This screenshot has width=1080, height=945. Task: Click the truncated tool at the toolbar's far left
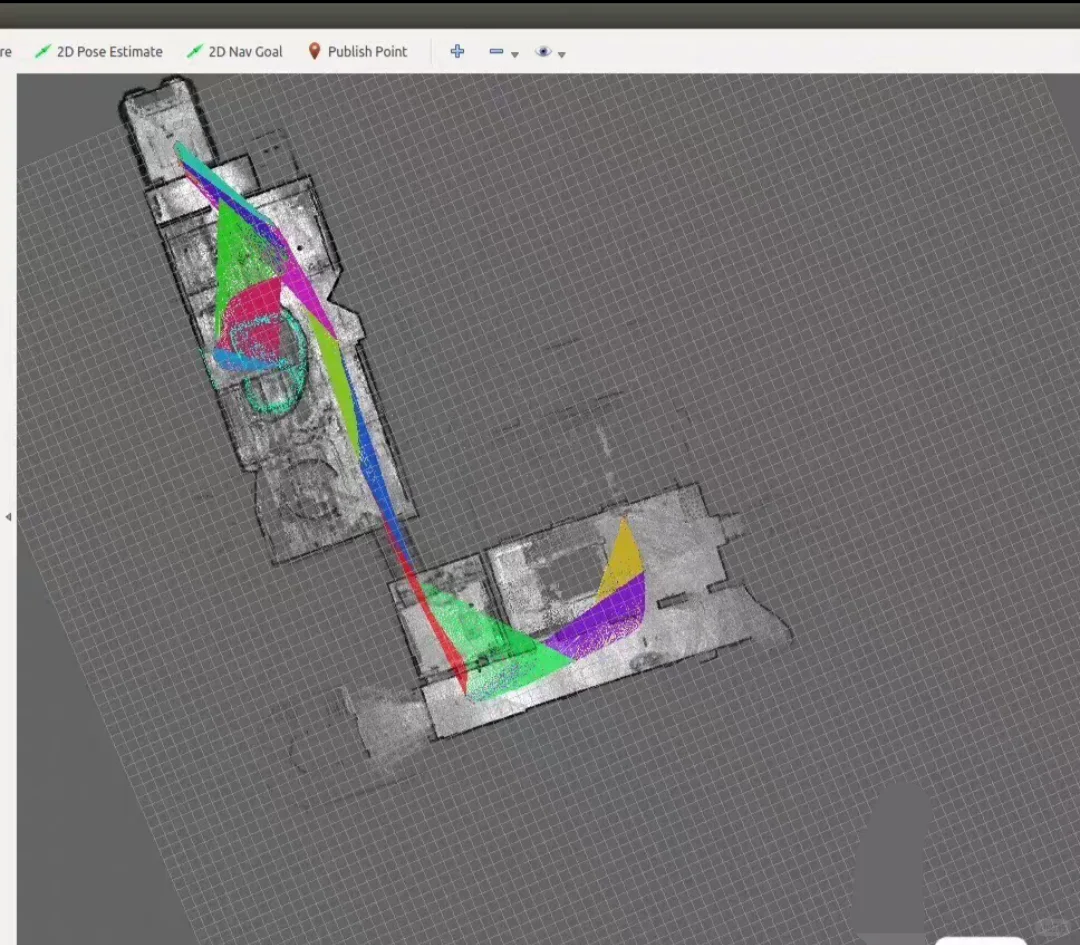5,51
